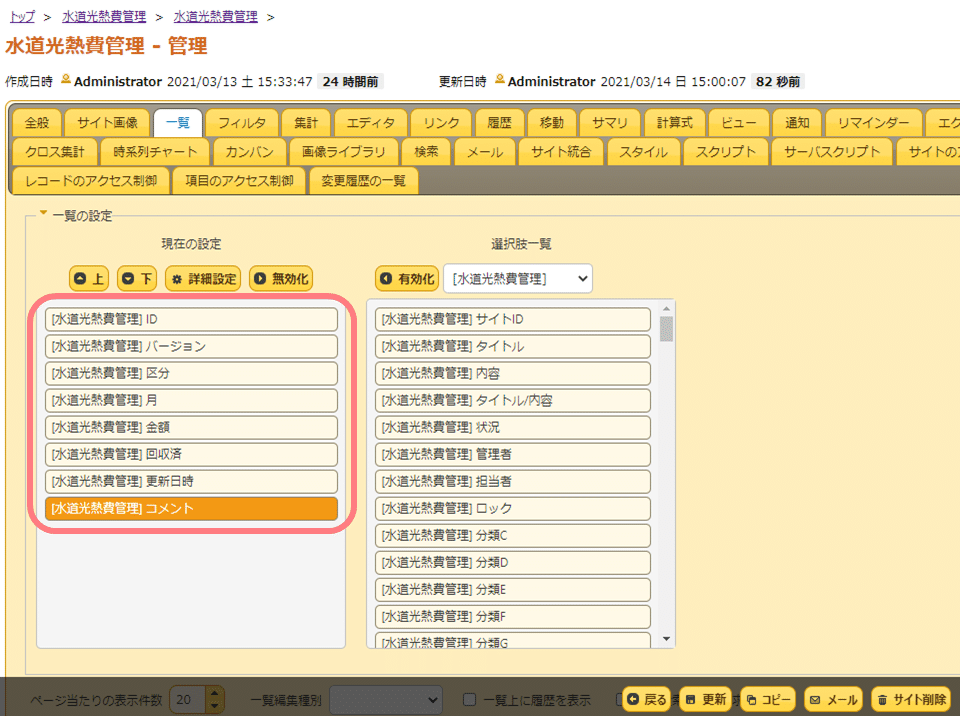This screenshot has height=716, width=960.
Task: Open the リンク tab
Action: tap(441, 123)
